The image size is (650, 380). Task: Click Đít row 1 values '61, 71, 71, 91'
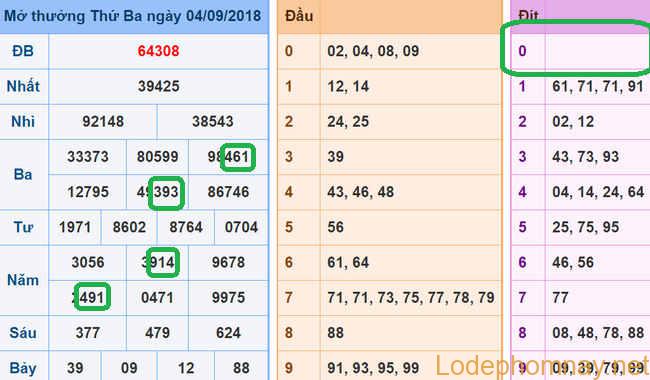pyautogui.click(x=598, y=86)
